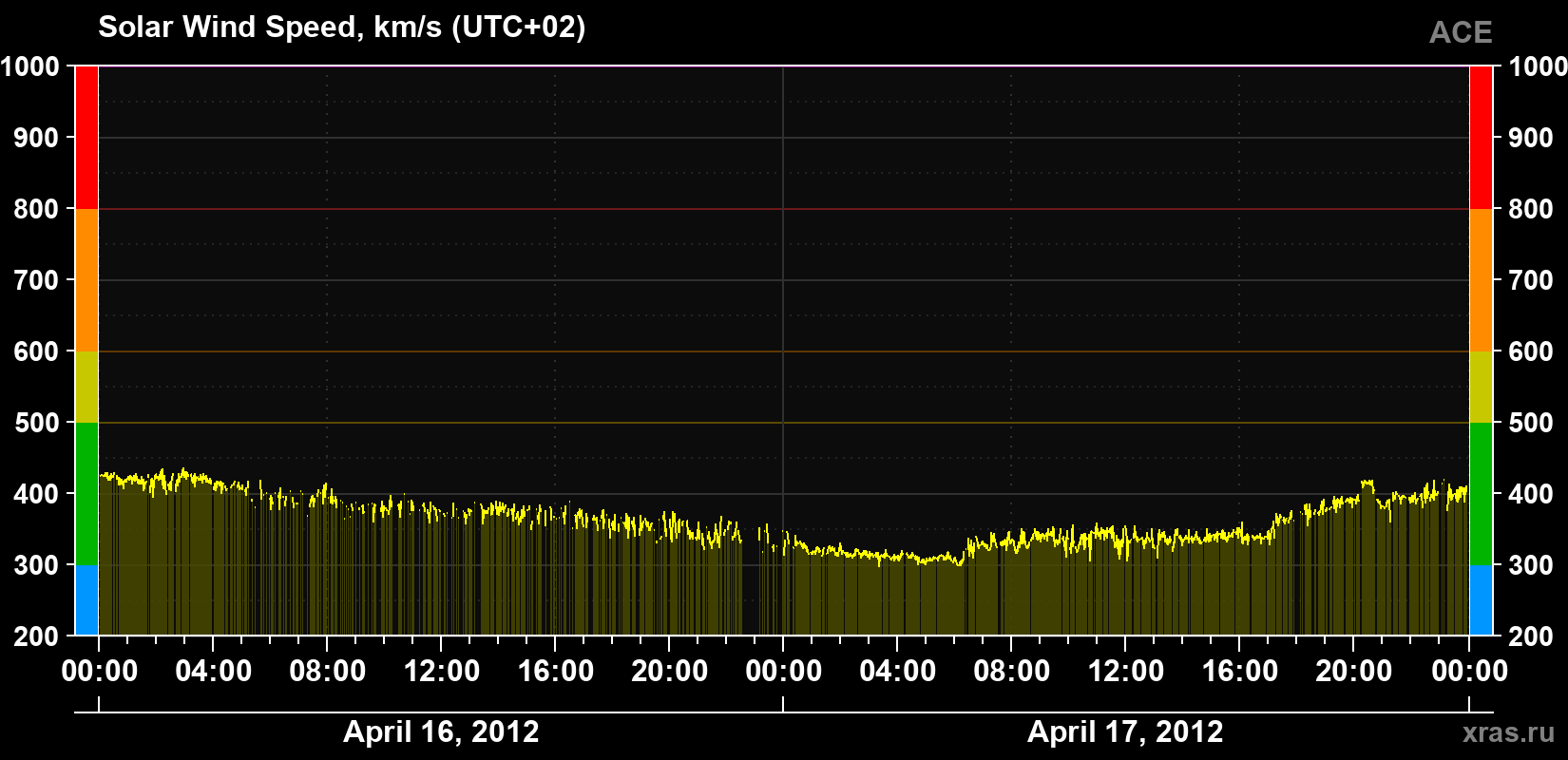Click the 20:00 time label on April 17

pos(1353,672)
